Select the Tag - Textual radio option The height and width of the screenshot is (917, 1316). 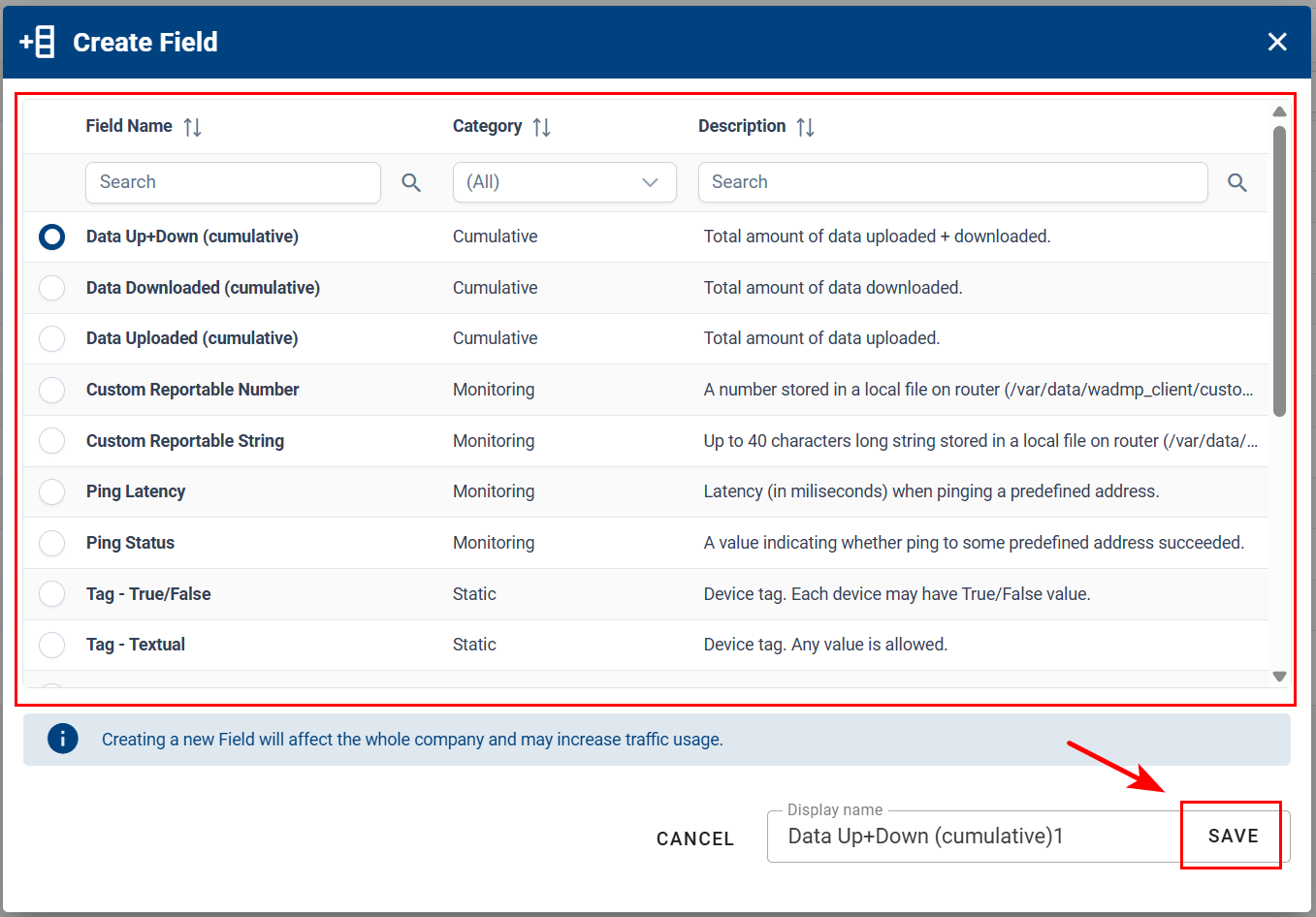[52, 645]
